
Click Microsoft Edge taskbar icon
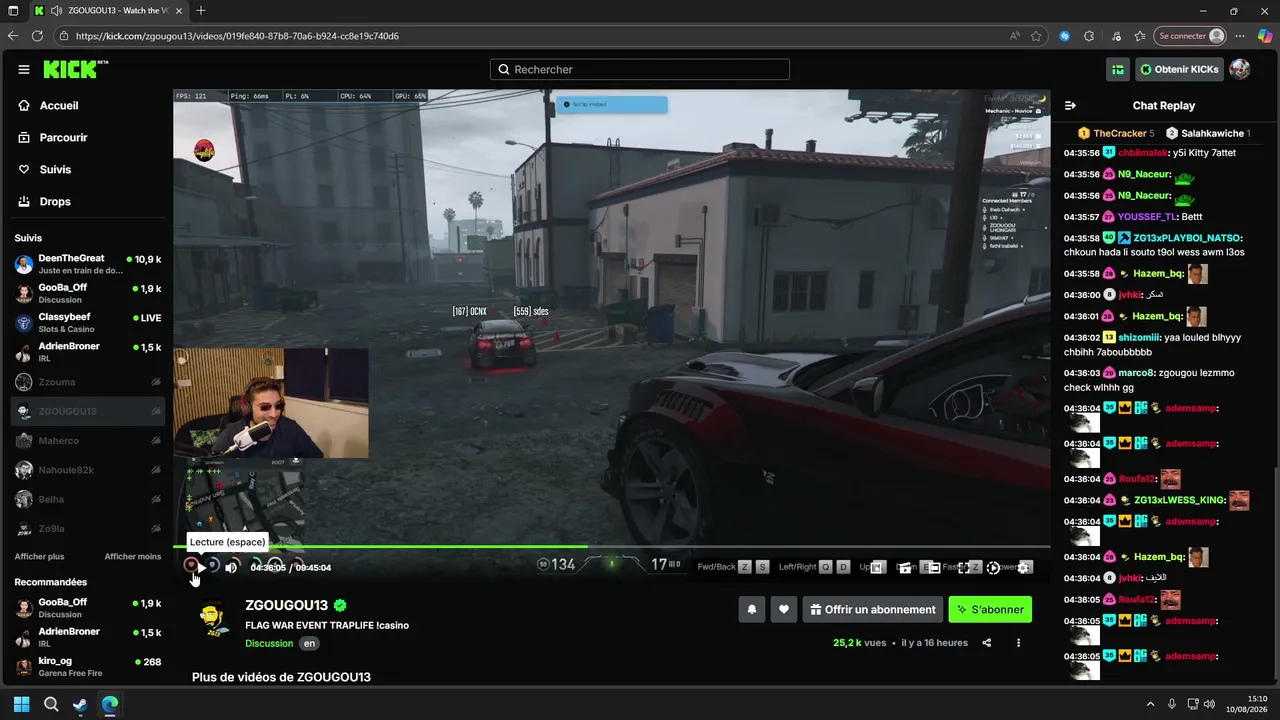(x=109, y=704)
